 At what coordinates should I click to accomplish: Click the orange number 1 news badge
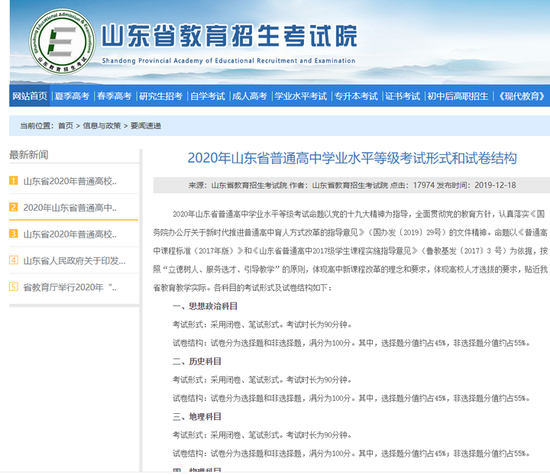[13, 181]
